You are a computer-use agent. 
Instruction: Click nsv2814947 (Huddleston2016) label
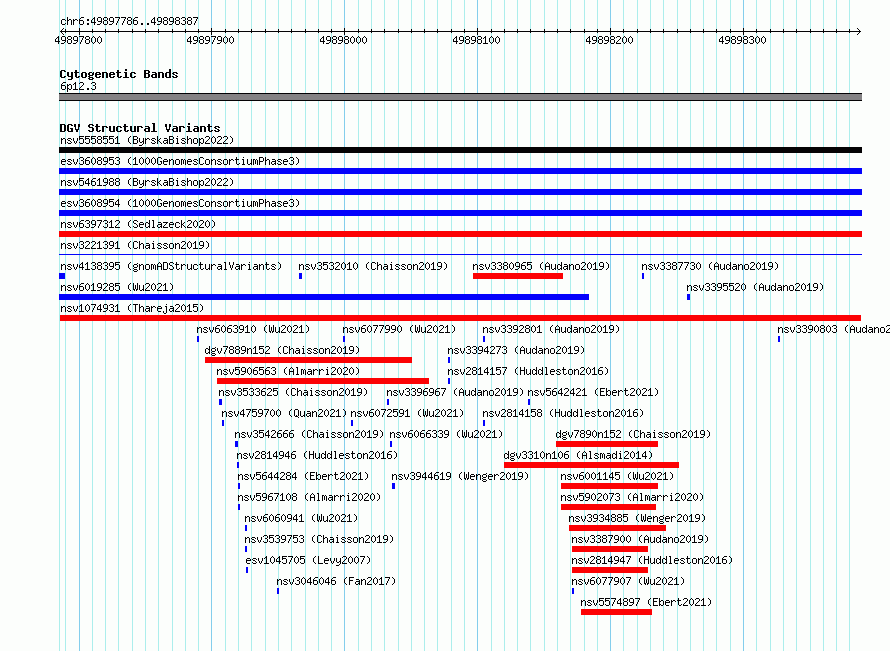(x=652, y=560)
